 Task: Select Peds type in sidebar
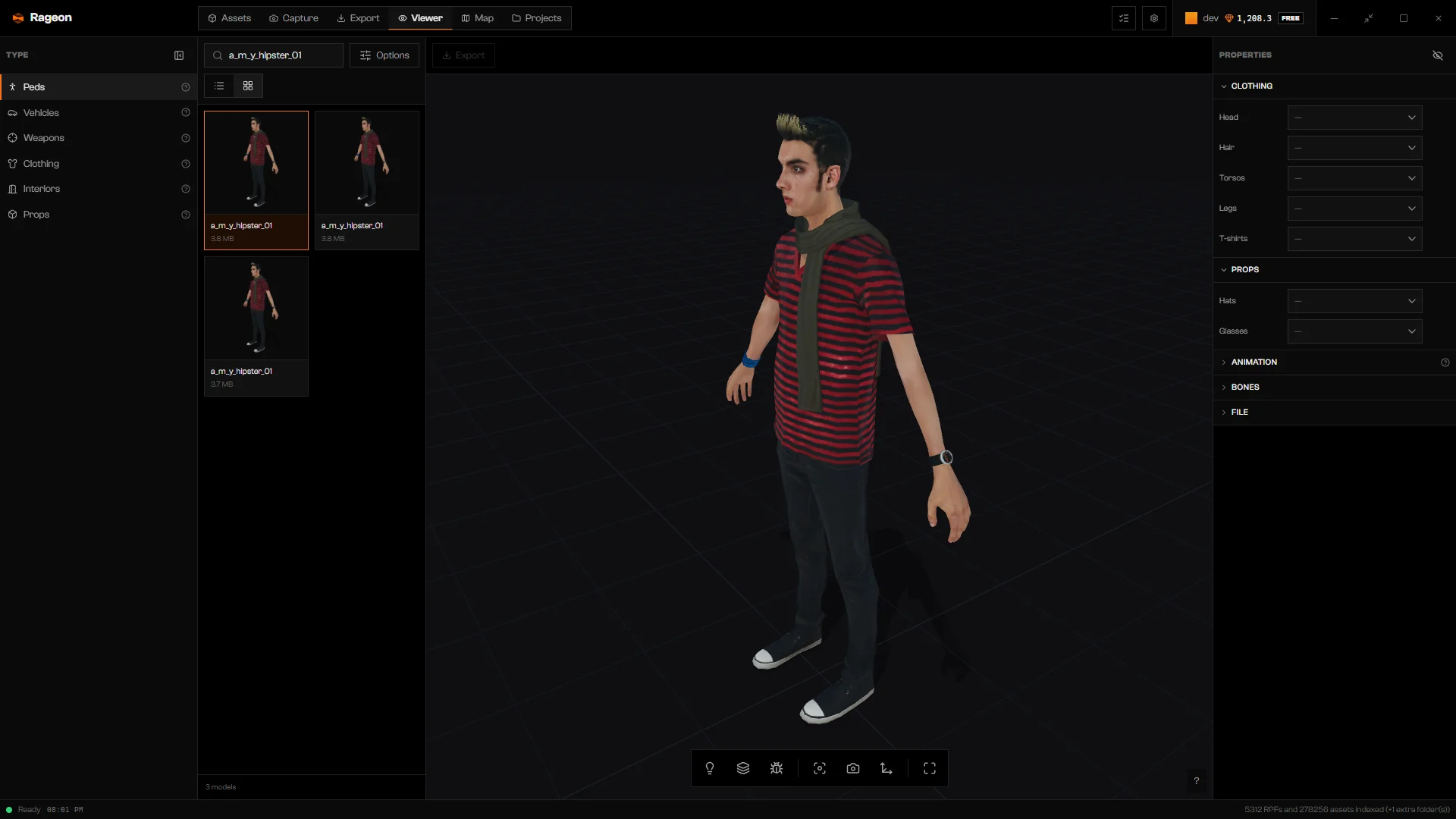tap(99, 87)
